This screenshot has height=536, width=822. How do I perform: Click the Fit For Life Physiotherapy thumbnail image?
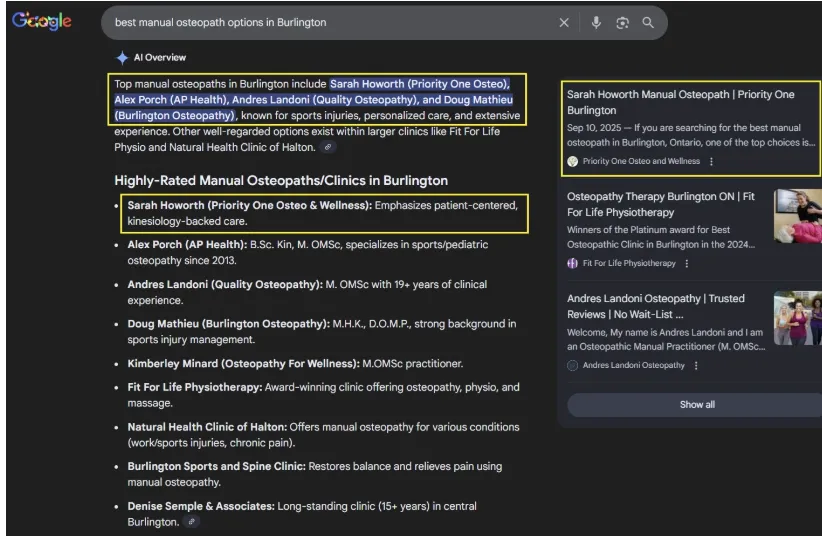[x=797, y=216]
